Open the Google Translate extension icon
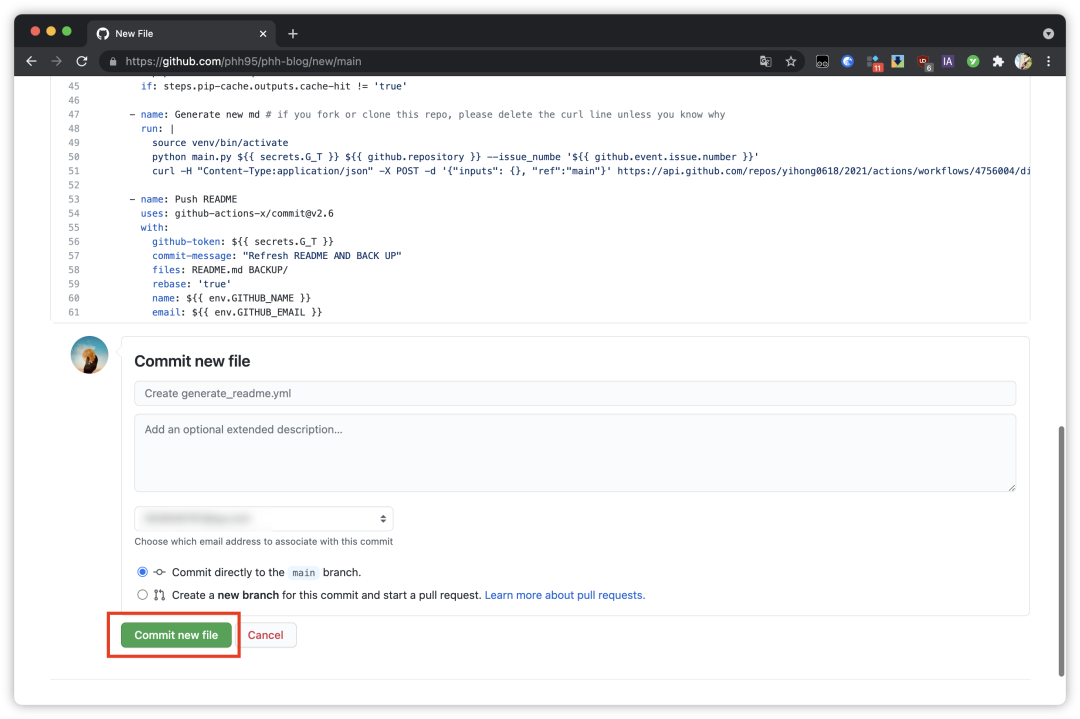Viewport: 1080px width, 719px height. pyautogui.click(x=765, y=61)
